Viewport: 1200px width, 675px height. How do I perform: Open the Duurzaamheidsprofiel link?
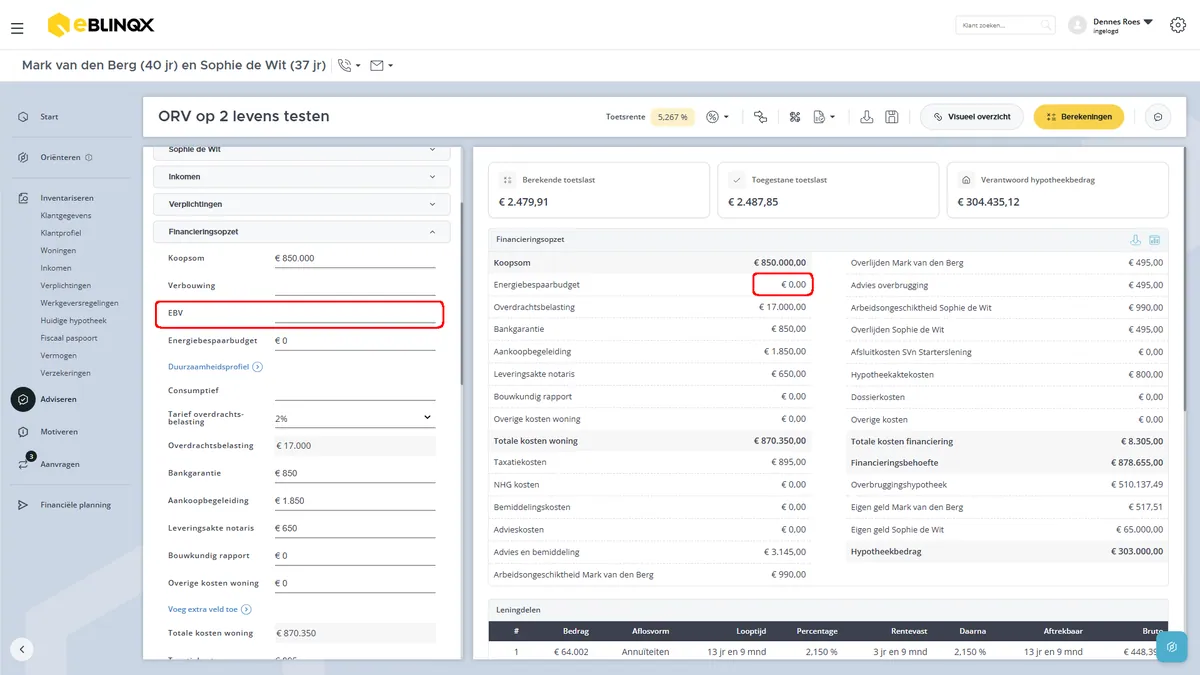215,367
